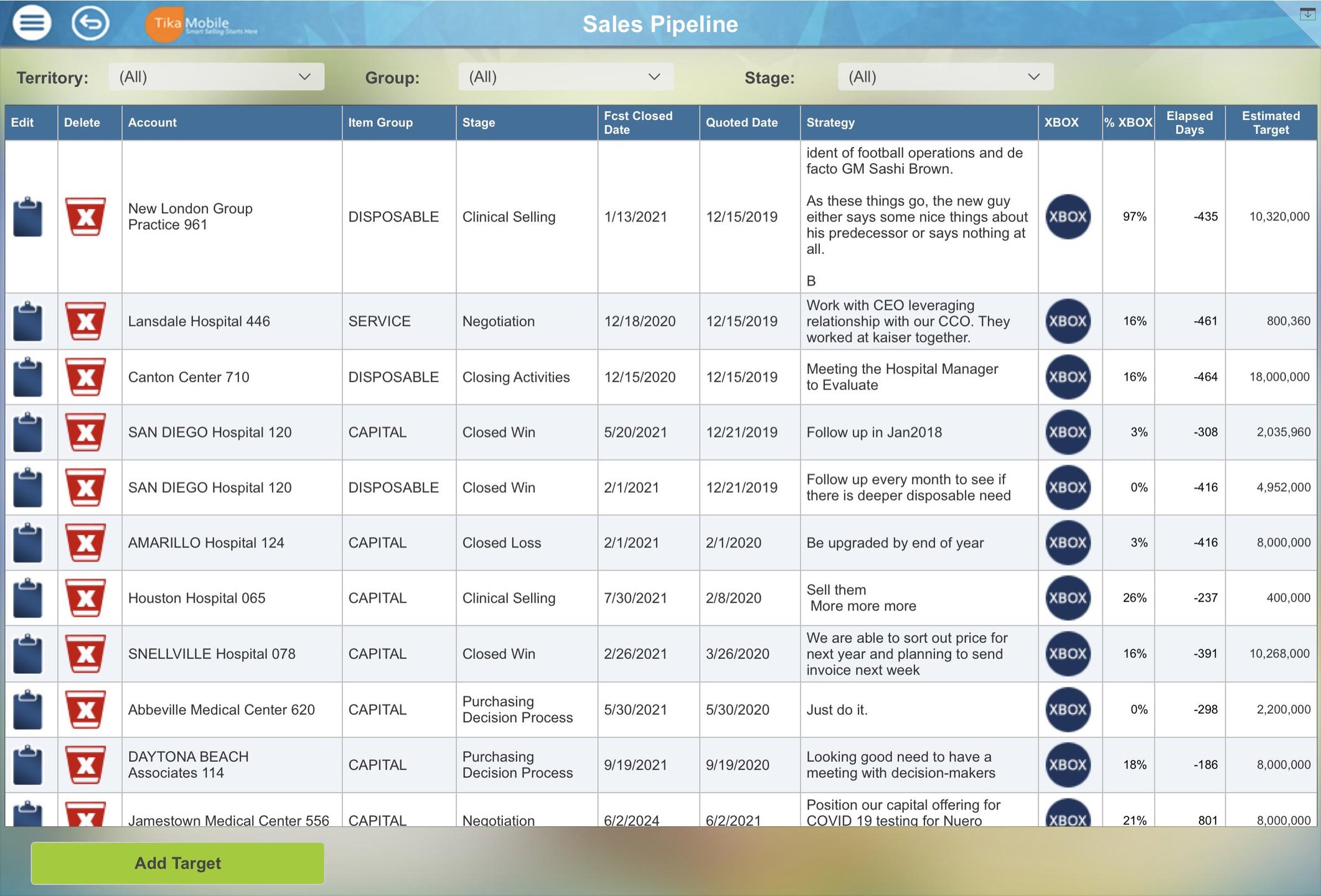Click the Add Target button

click(177, 863)
